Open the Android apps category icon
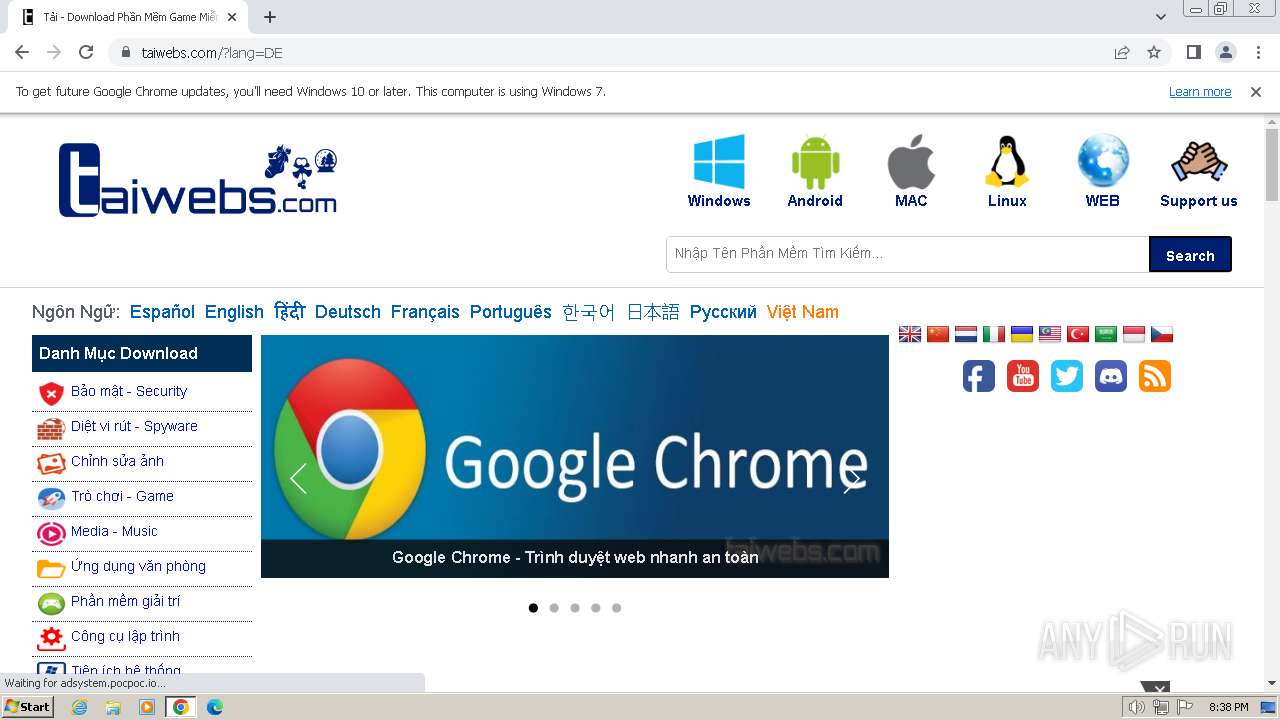 (815, 162)
